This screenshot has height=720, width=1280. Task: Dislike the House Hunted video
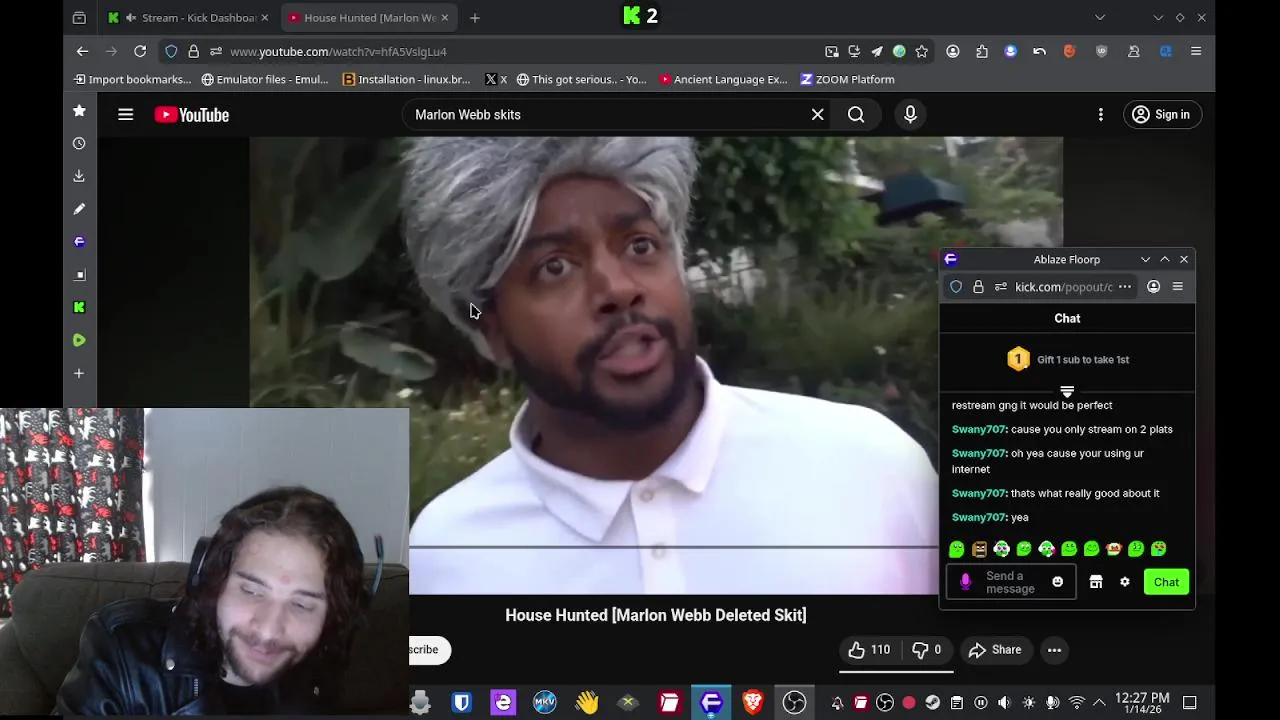pos(928,650)
